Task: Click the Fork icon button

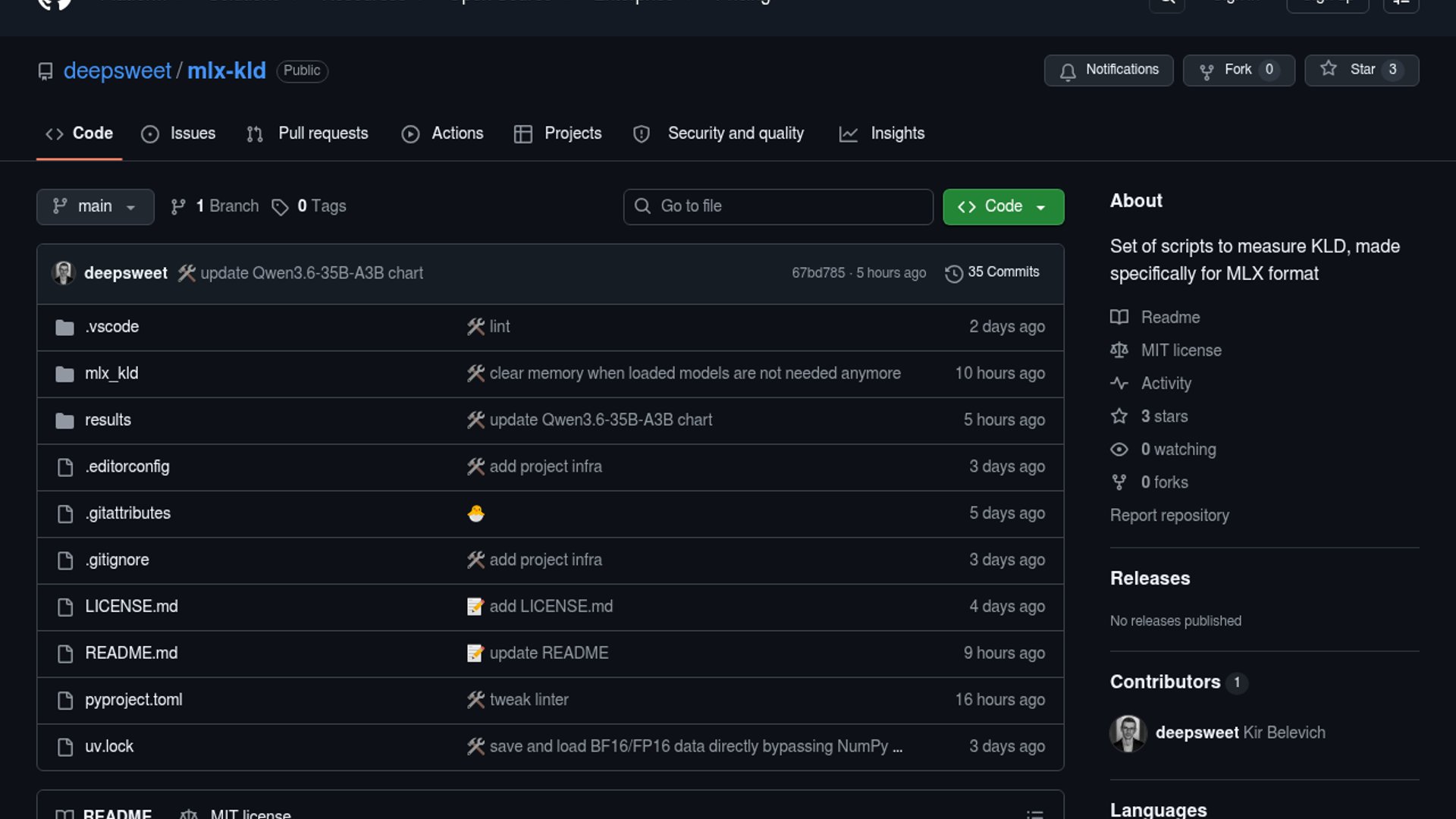Action: click(x=1207, y=71)
